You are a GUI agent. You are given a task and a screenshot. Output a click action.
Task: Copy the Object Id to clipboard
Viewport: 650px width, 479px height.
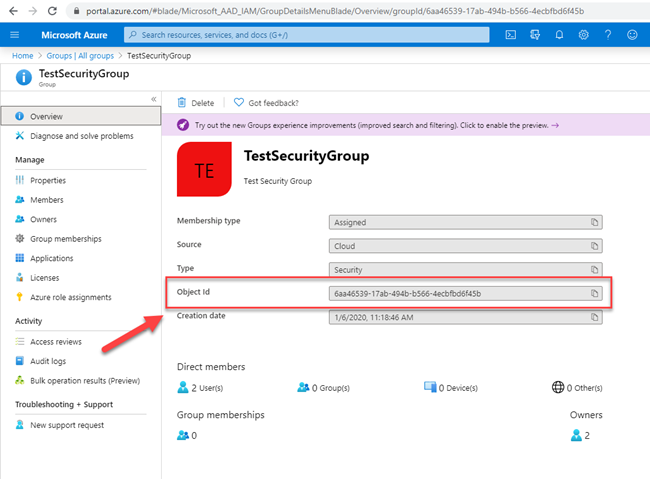pos(594,293)
